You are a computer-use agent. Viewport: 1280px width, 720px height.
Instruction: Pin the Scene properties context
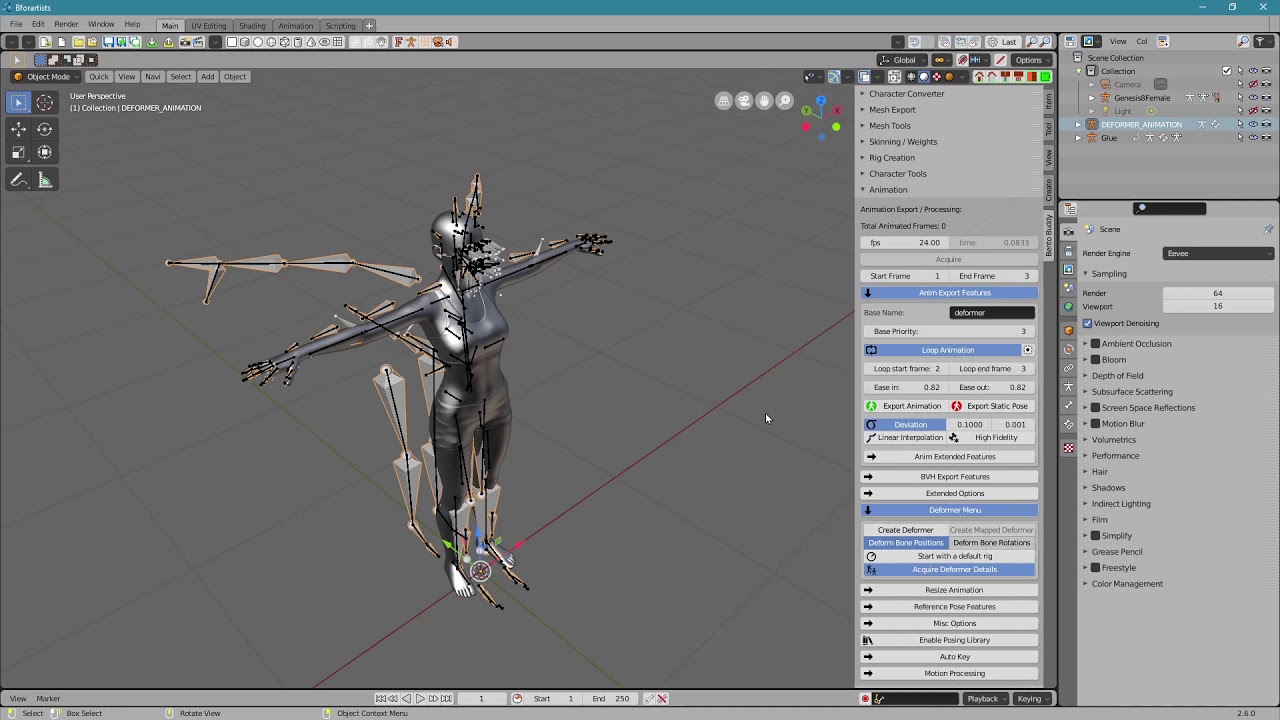pyautogui.click(x=1268, y=229)
